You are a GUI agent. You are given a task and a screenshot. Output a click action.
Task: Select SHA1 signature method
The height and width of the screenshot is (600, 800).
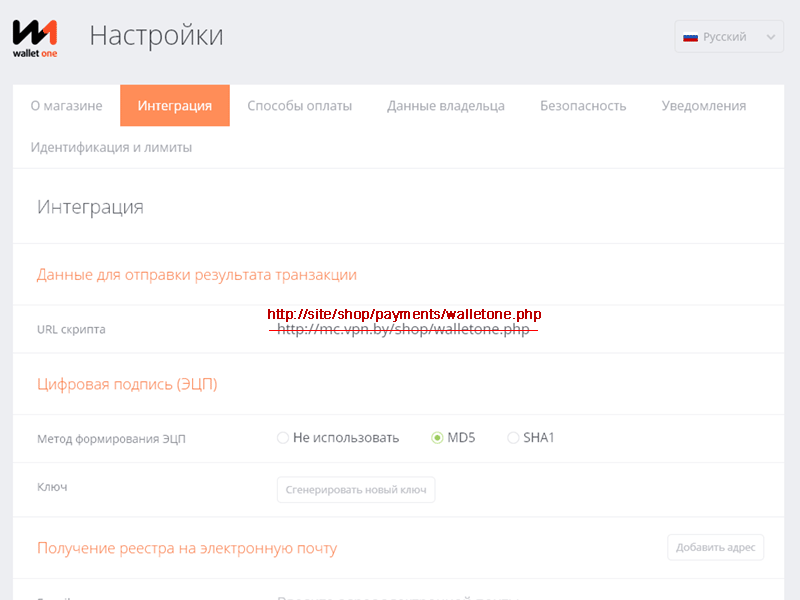click(x=514, y=438)
